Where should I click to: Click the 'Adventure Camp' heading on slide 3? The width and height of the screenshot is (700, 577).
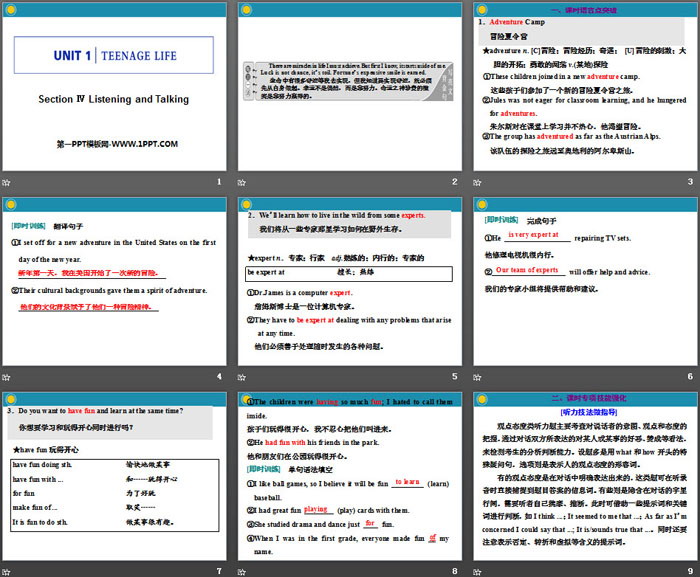[517, 22]
